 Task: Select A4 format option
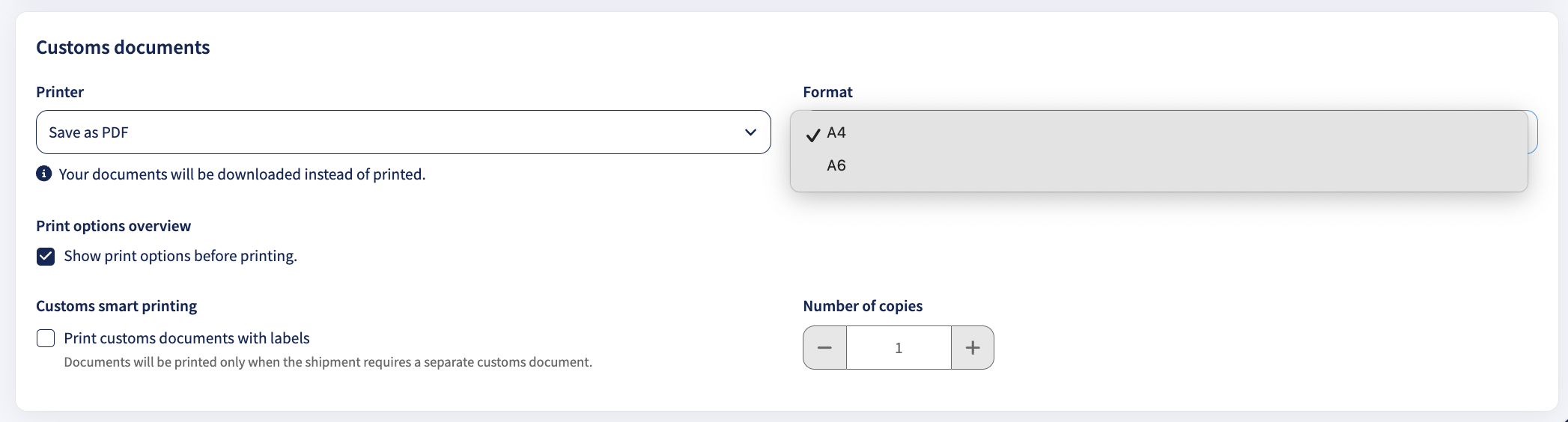[1158, 132]
